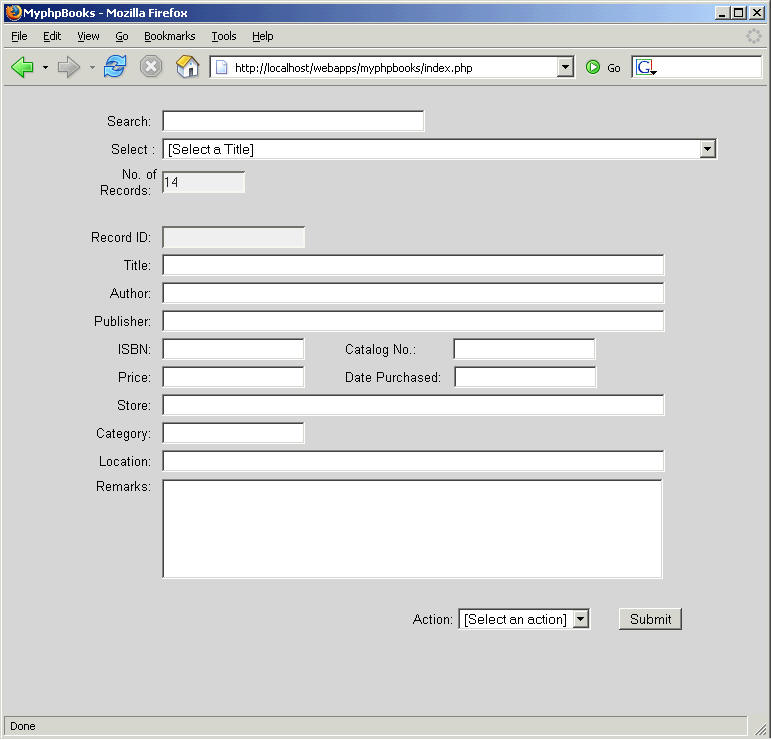Open the Forward history dropdown arrow
771x740 pixels.
[x=92, y=67]
